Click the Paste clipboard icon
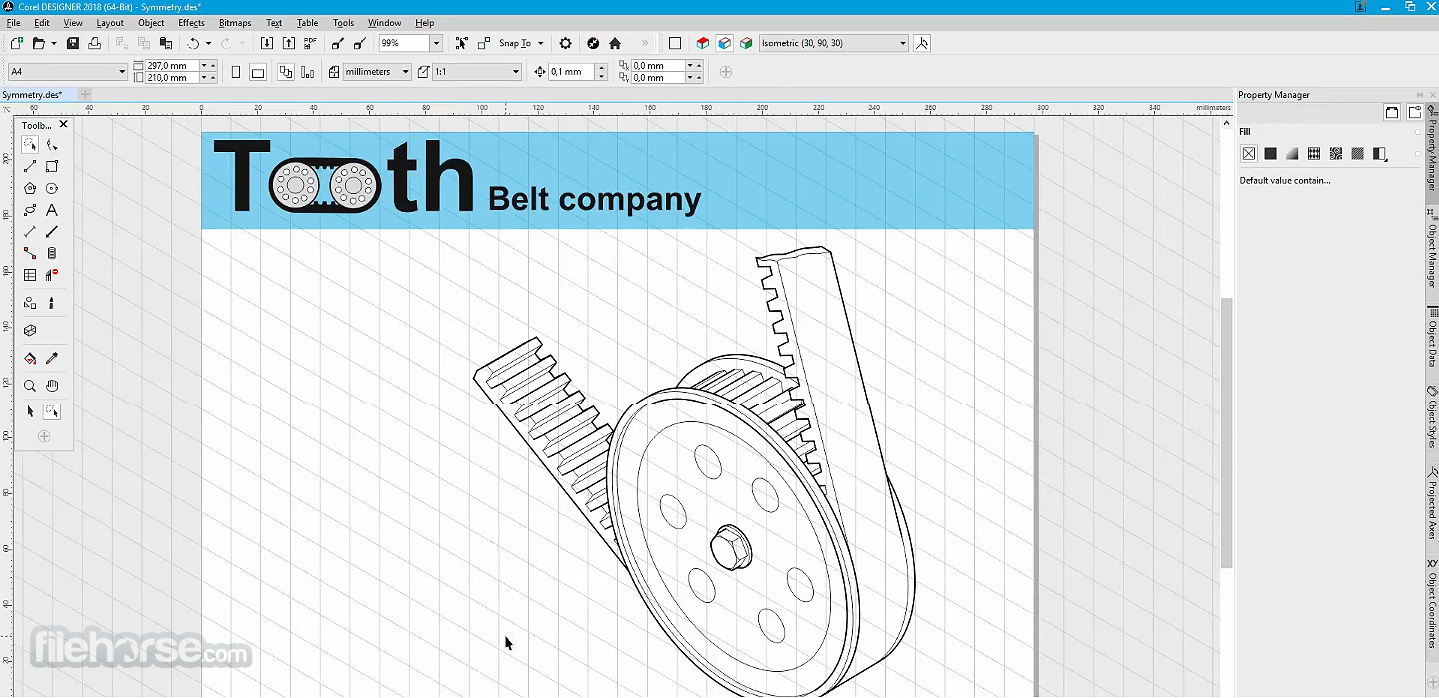The image size is (1439, 698). pyautogui.click(x=166, y=43)
